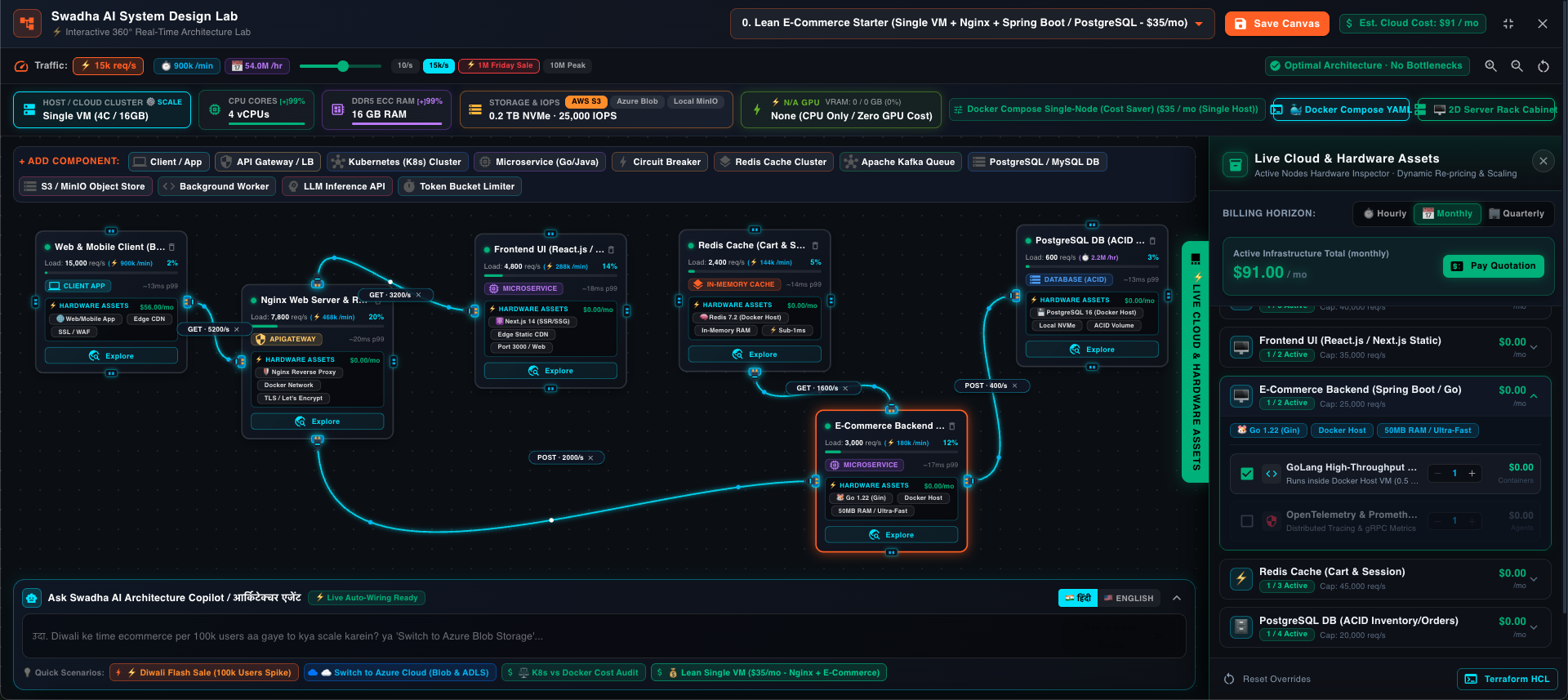This screenshot has width=1568, height=700.
Task: Increase GoLang container count with plus
Action: (1472, 474)
